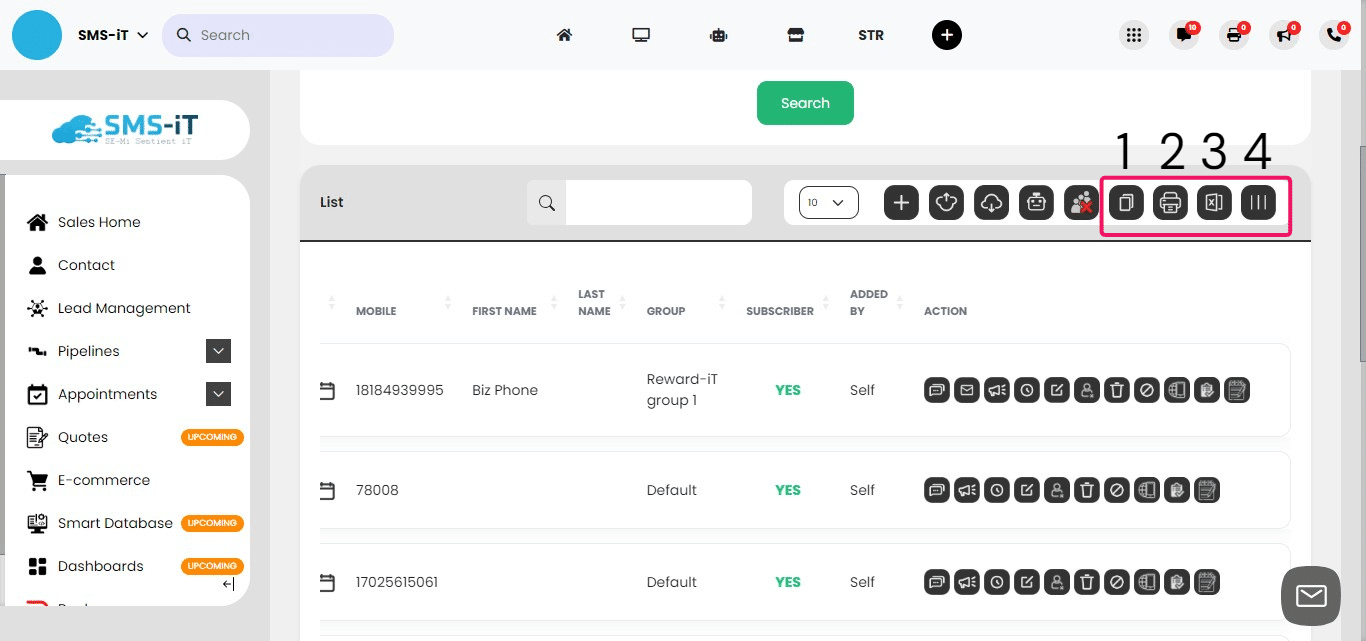This screenshot has width=1366, height=641.
Task: Block the contact 78008
Action: tap(1117, 490)
